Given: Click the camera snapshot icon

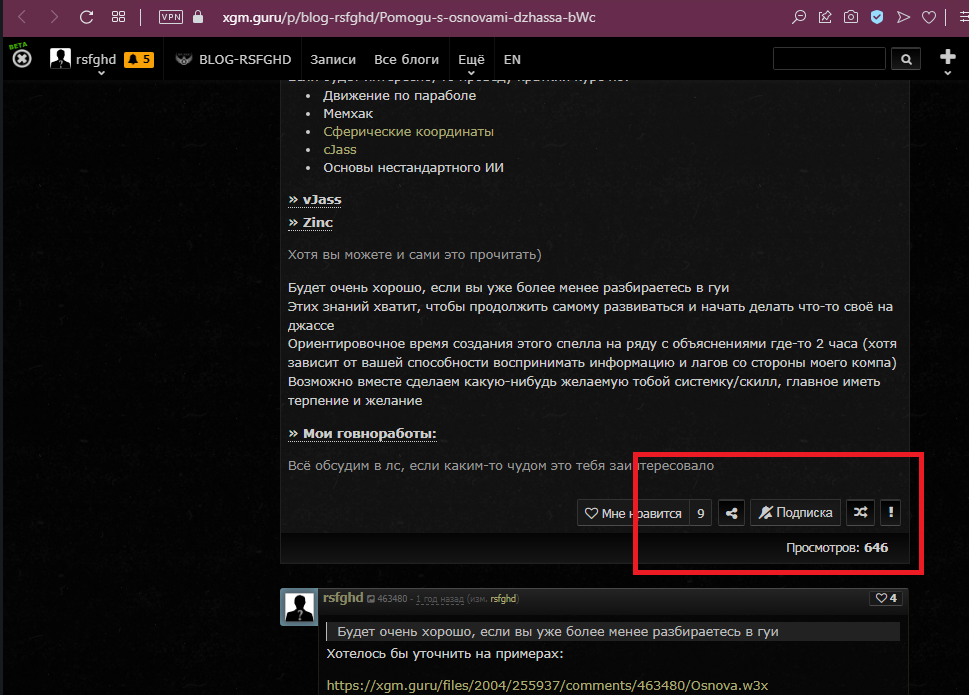Looking at the screenshot, I should coord(851,17).
